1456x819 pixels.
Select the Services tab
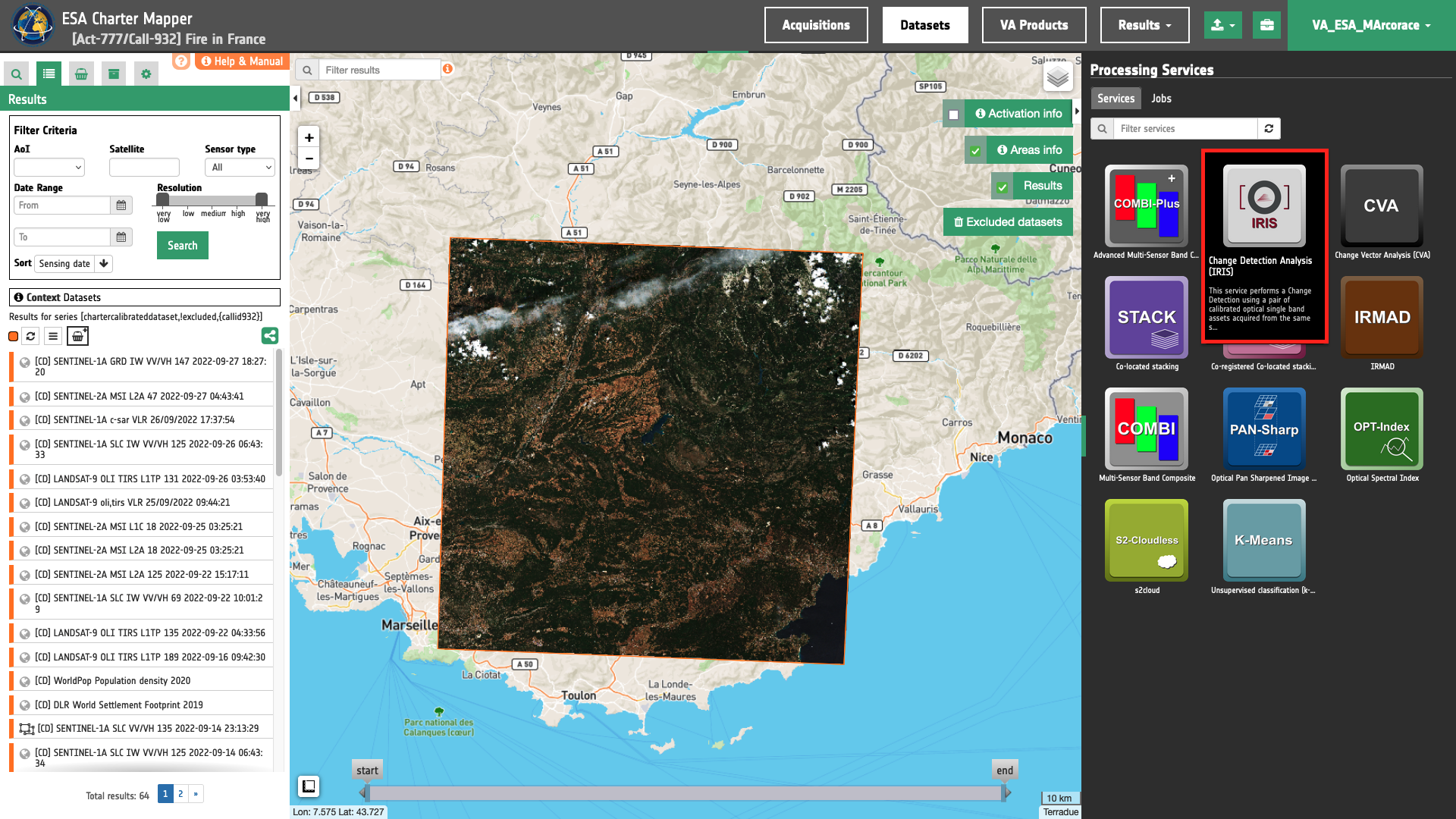(1116, 99)
